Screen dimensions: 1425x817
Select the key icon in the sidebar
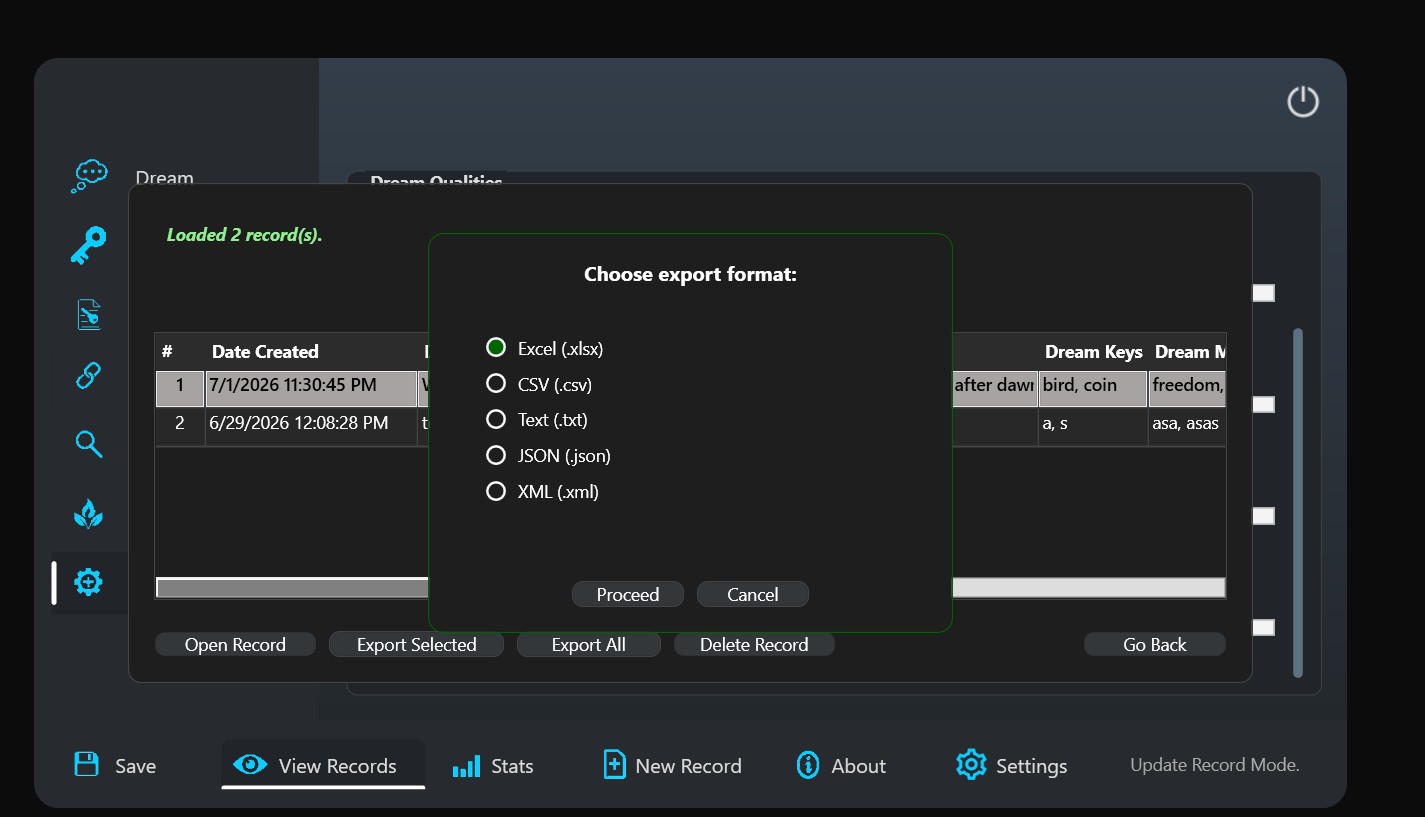pyautogui.click(x=88, y=245)
